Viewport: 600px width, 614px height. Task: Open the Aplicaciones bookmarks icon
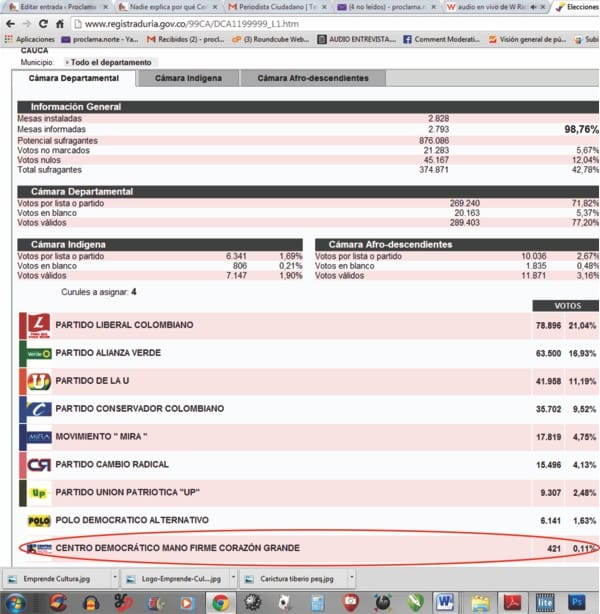(8, 39)
